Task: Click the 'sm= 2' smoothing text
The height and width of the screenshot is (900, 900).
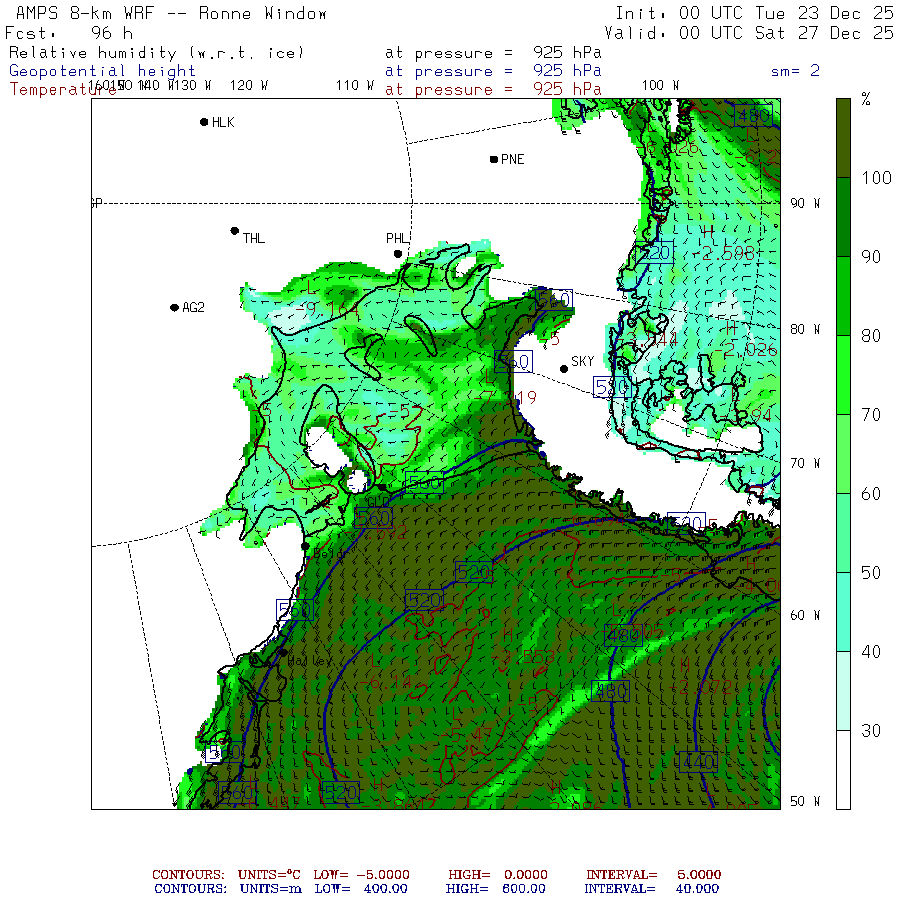Action: [x=795, y=71]
